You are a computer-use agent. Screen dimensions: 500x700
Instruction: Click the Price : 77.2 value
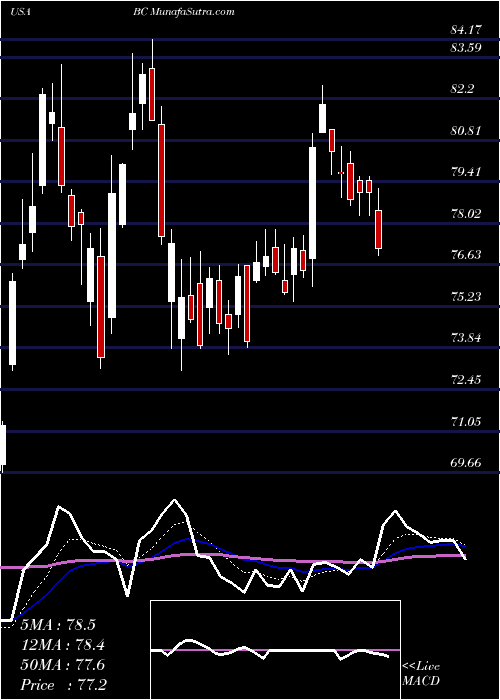tap(62, 684)
